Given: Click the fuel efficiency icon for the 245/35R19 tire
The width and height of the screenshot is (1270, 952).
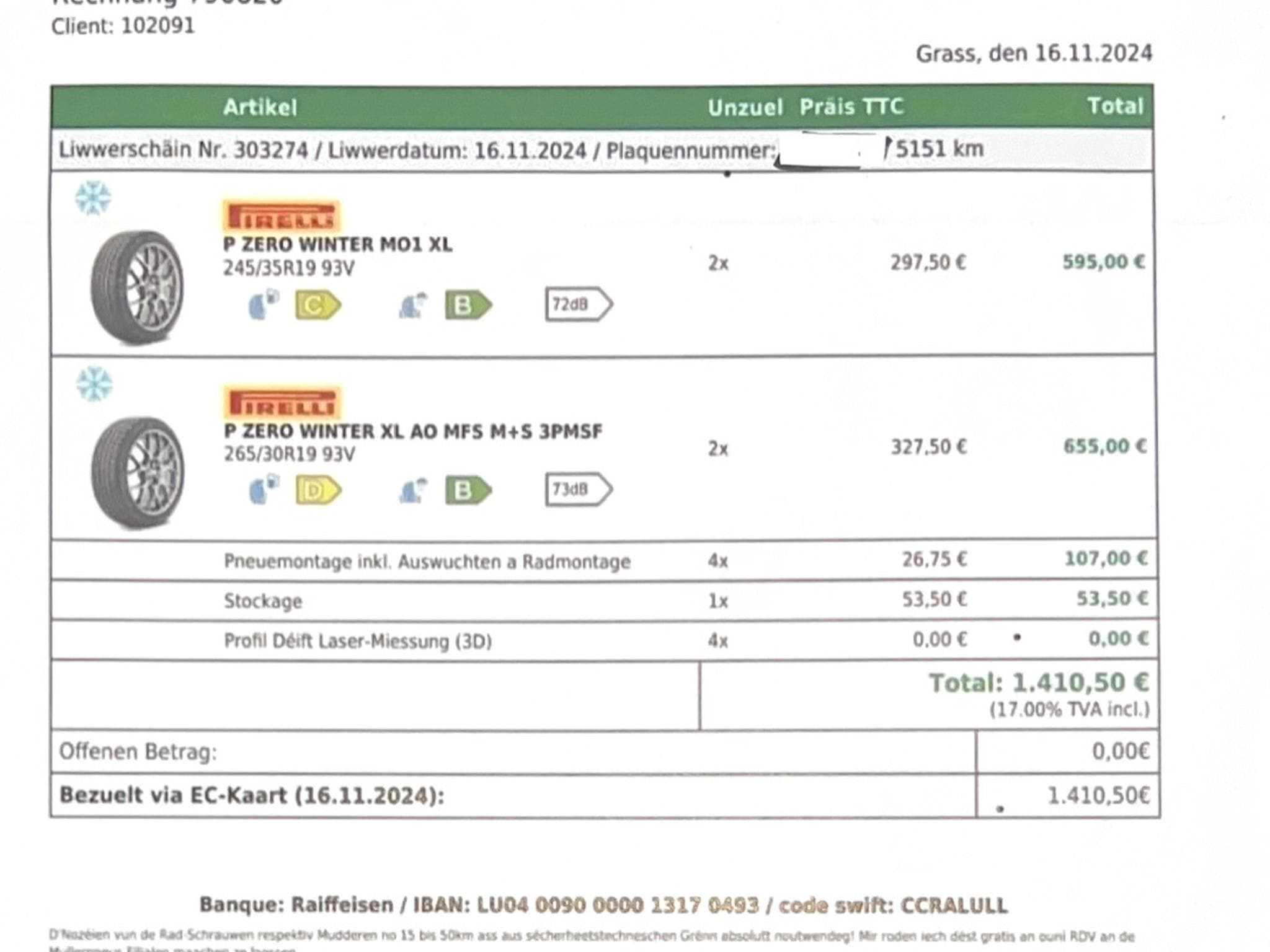Looking at the screenshot, I should pos(264,304).
